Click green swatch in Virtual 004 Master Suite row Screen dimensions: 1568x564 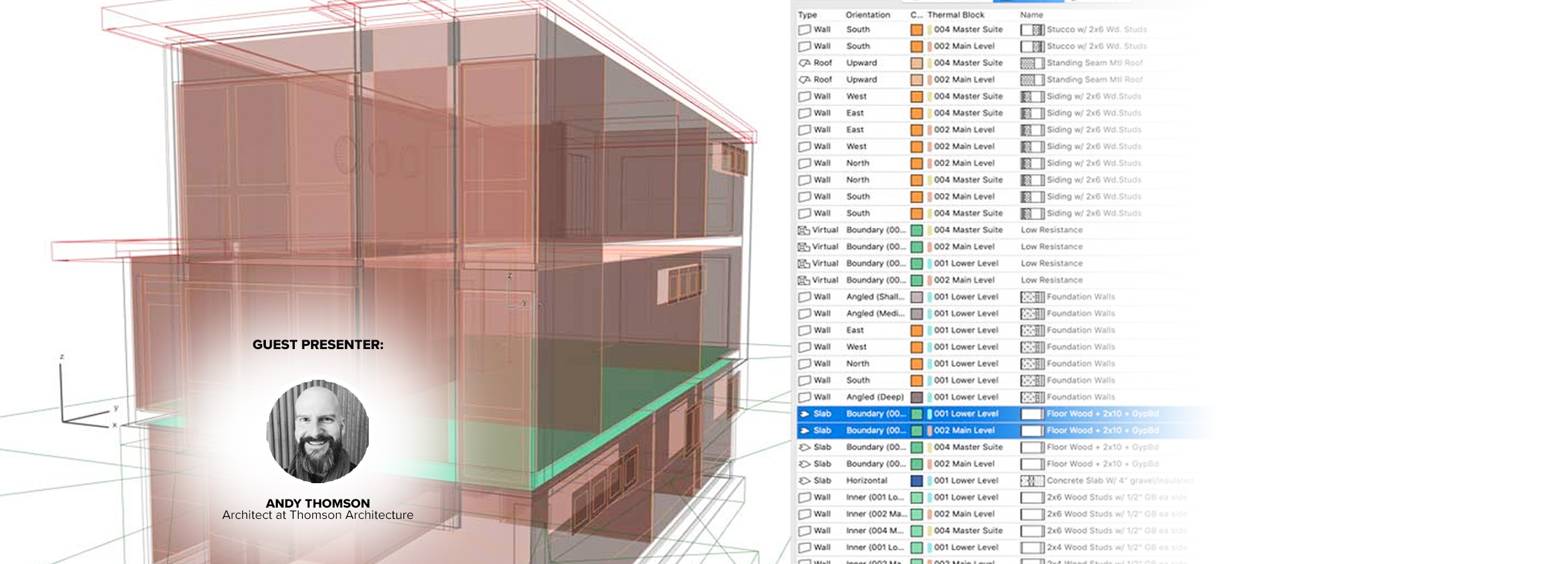(x=916, y=230)
